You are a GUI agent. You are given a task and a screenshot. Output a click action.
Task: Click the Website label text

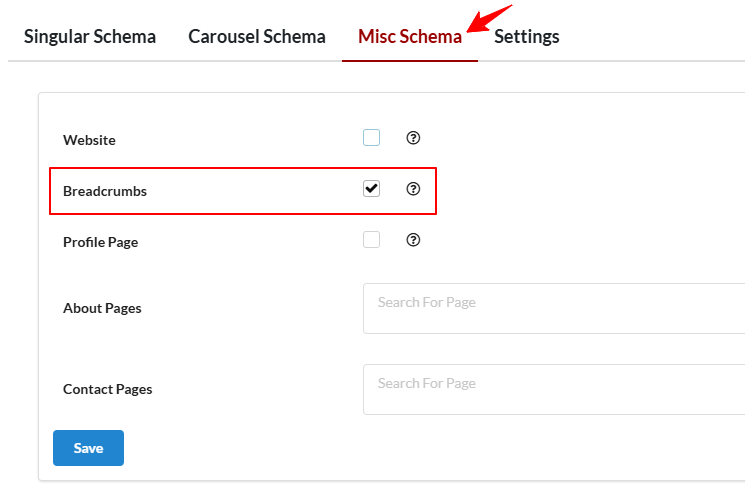click(89, 140)
